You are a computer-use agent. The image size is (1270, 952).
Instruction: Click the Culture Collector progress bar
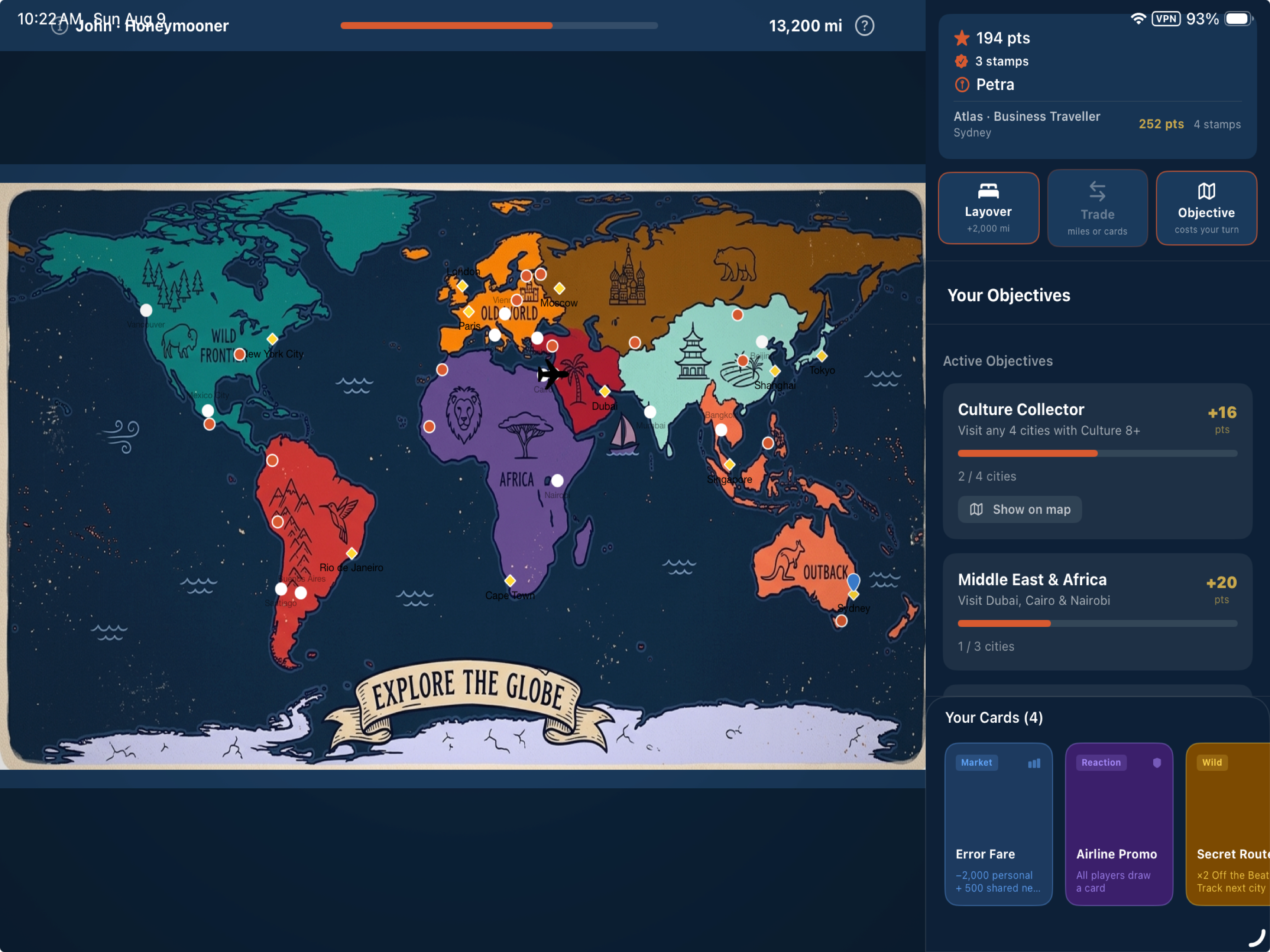1097,453
